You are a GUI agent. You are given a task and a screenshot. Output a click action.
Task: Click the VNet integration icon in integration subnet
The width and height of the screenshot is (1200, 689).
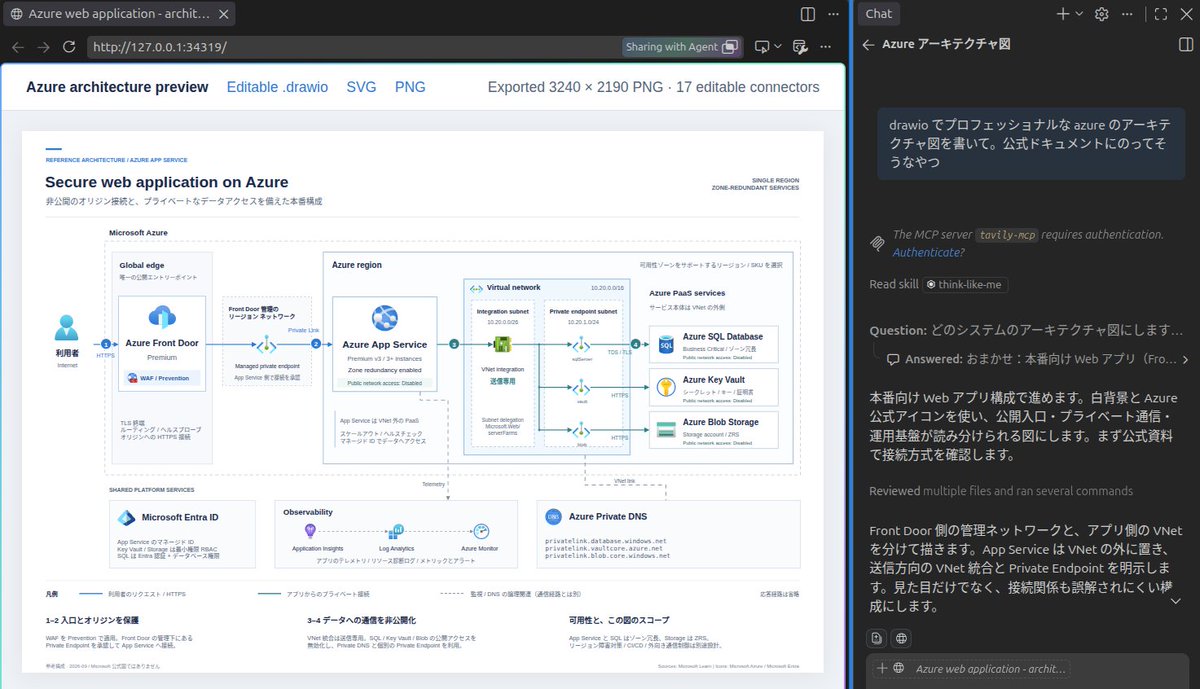[503, 344]
